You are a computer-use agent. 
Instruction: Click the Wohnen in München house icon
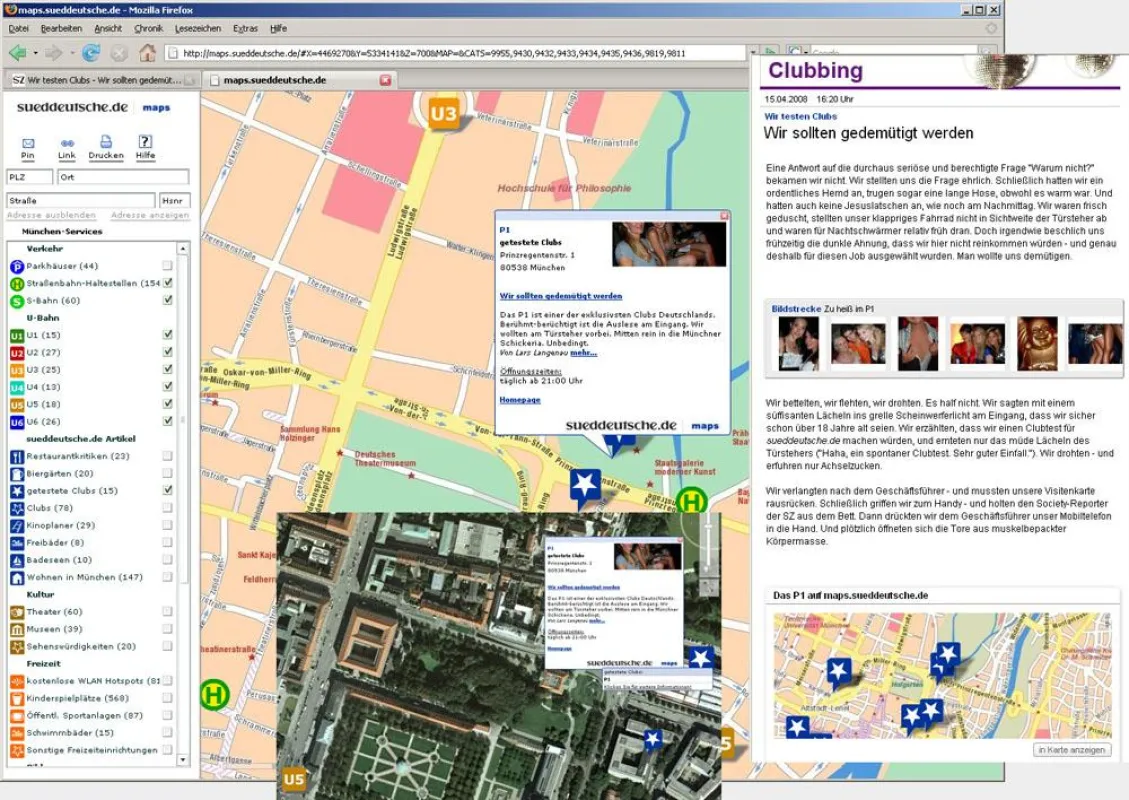pos(17,577)
